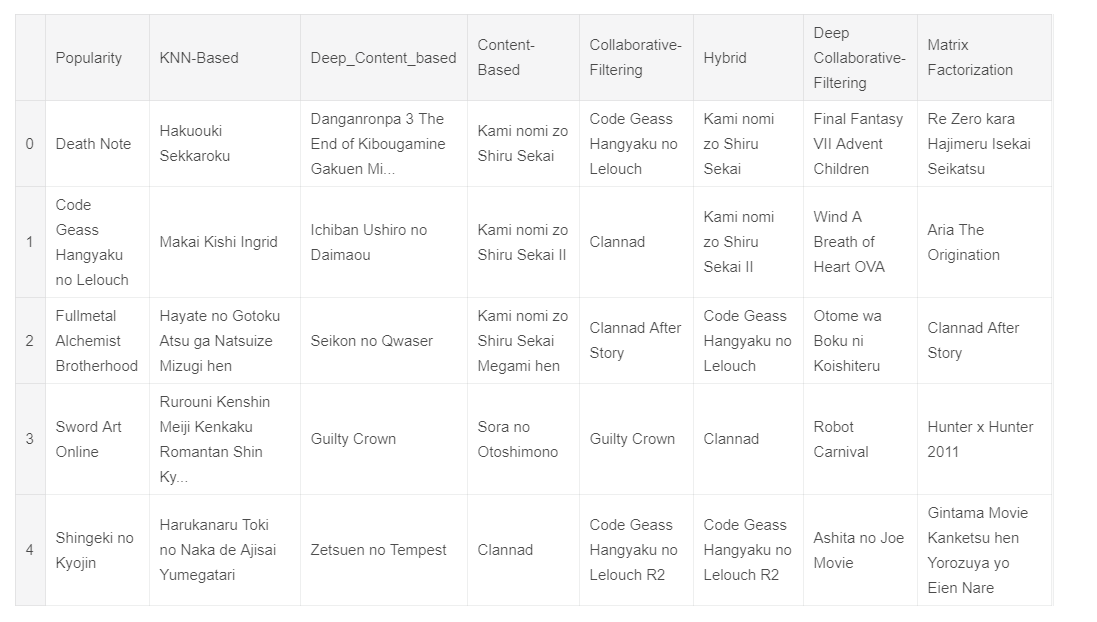This screenshot has width=1097, height=622.
Task: Select row index 0
Action: [30, 144]
